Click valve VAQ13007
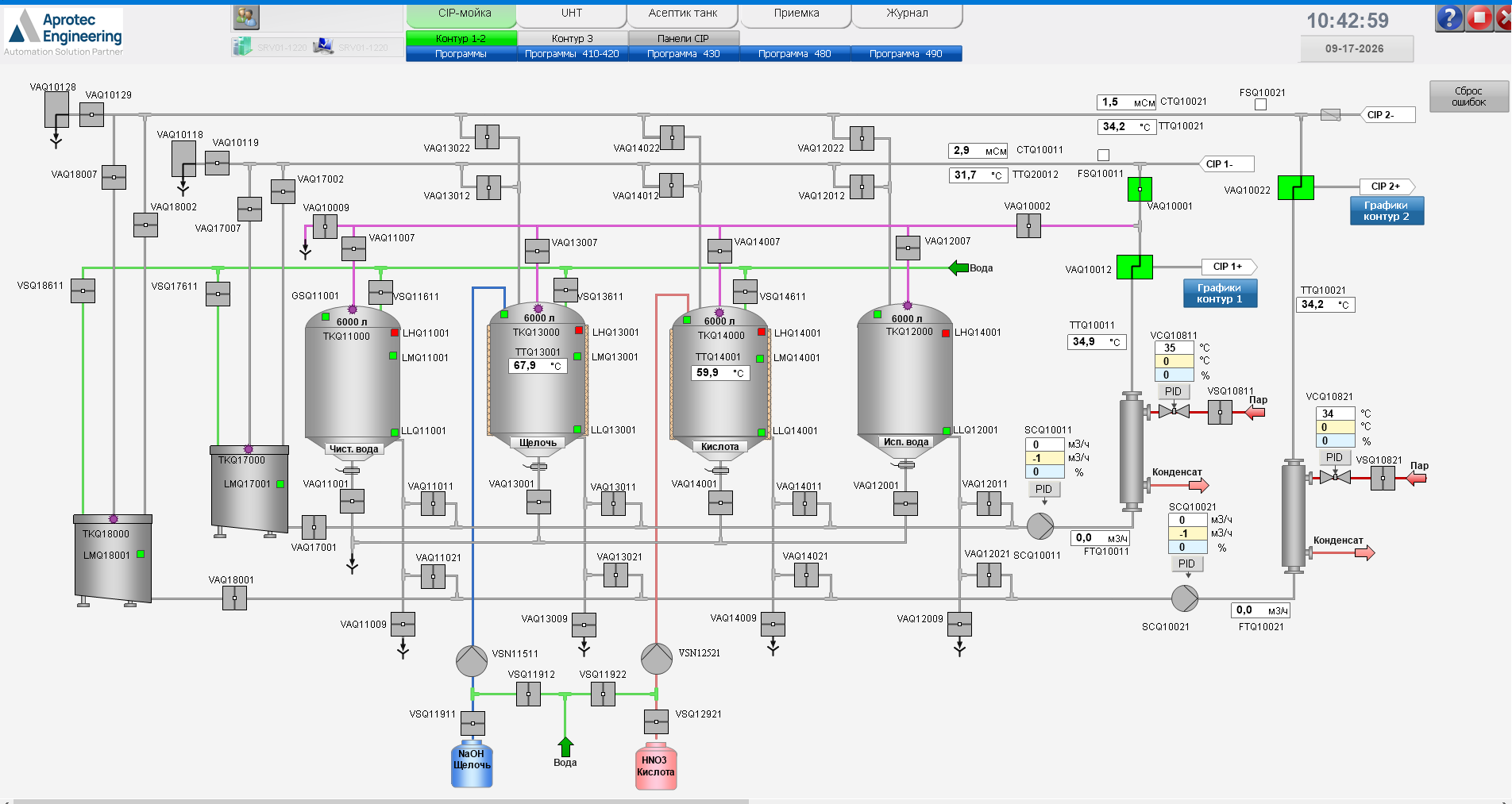 (x=537, y=251)
